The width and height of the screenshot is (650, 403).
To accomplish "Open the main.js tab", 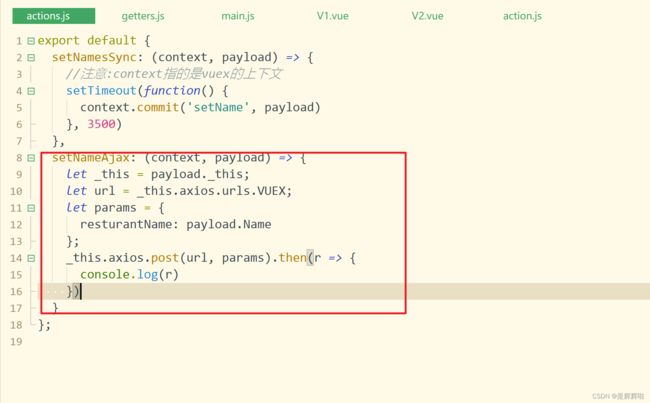I will (x=238, y=16).
